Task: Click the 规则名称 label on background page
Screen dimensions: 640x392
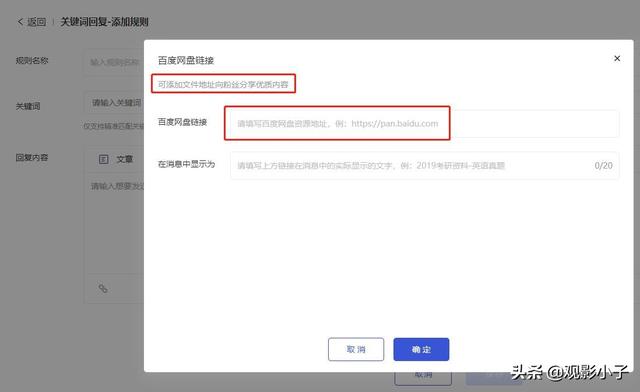Action: (x=32, y=61)
